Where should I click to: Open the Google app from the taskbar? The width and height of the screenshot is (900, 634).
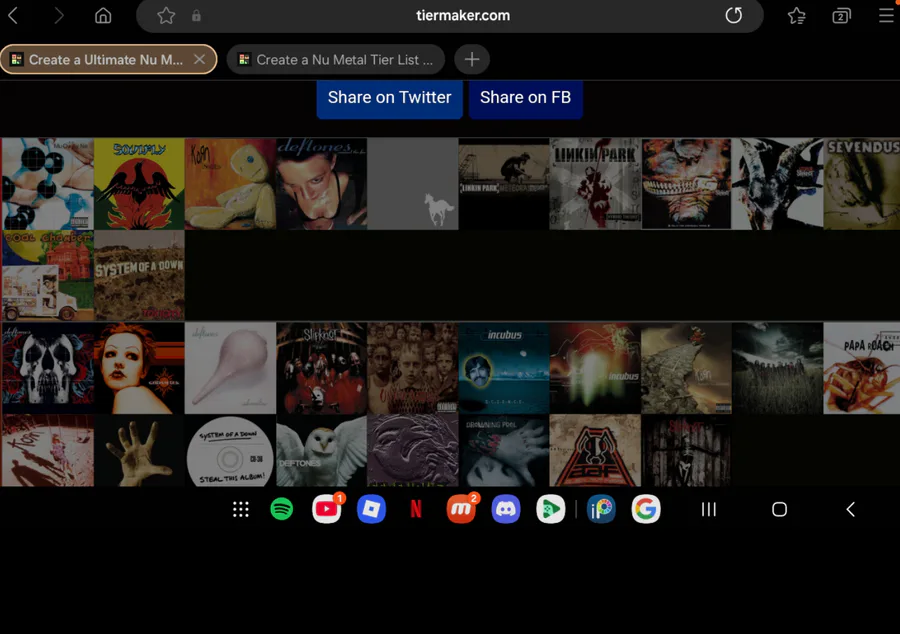pos(646,509)
